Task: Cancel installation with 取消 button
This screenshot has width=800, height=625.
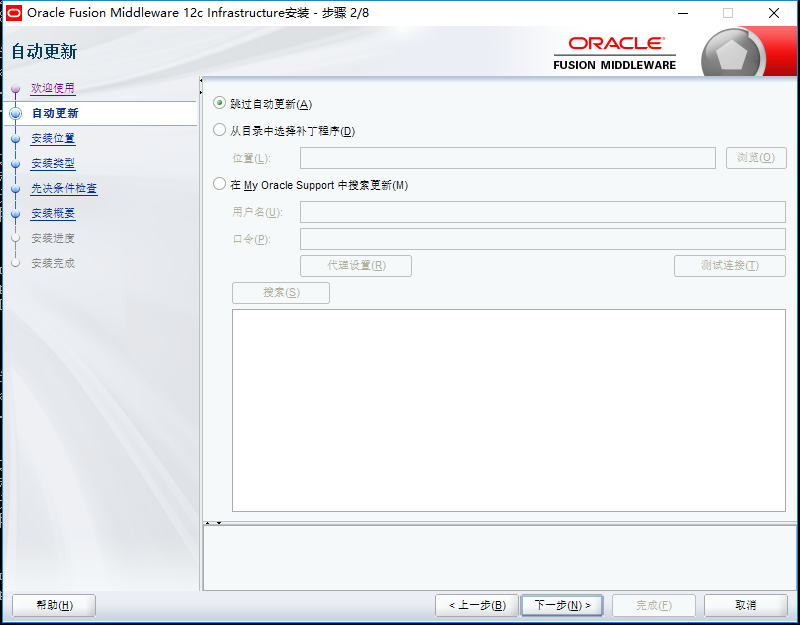Action: pos(745,606)
